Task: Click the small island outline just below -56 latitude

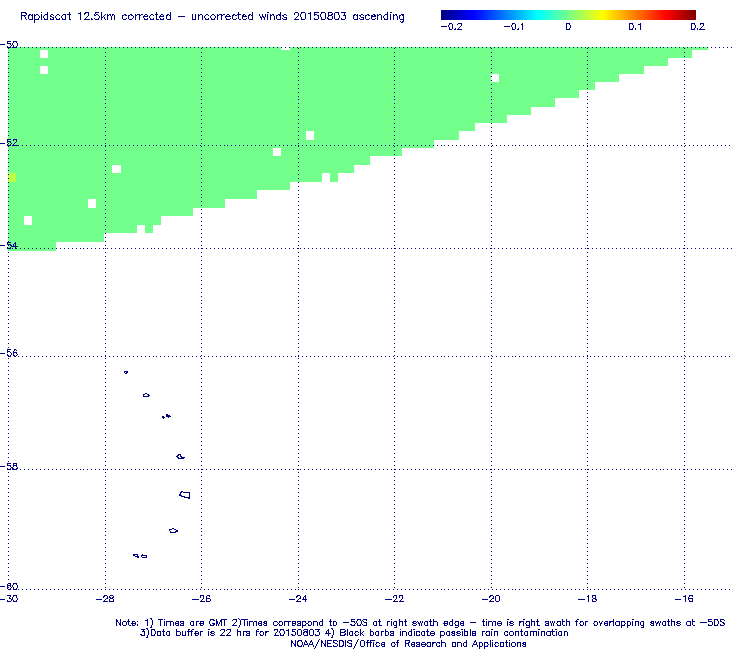Action: coord(126,372)
